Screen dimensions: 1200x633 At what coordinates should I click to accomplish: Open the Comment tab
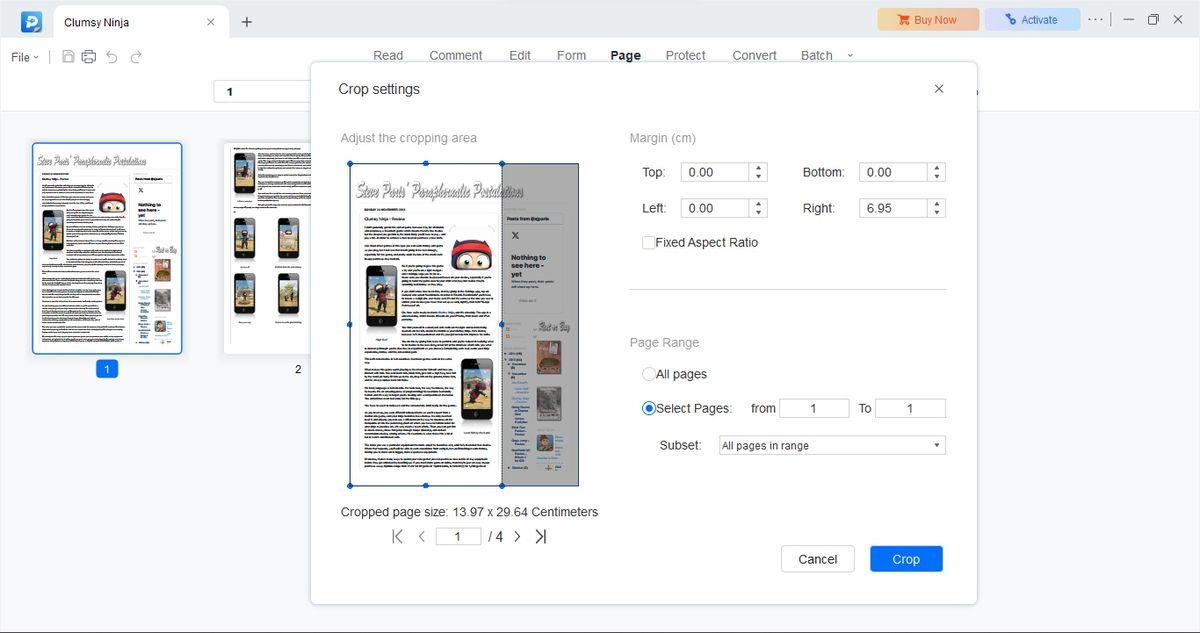point(456,56)
